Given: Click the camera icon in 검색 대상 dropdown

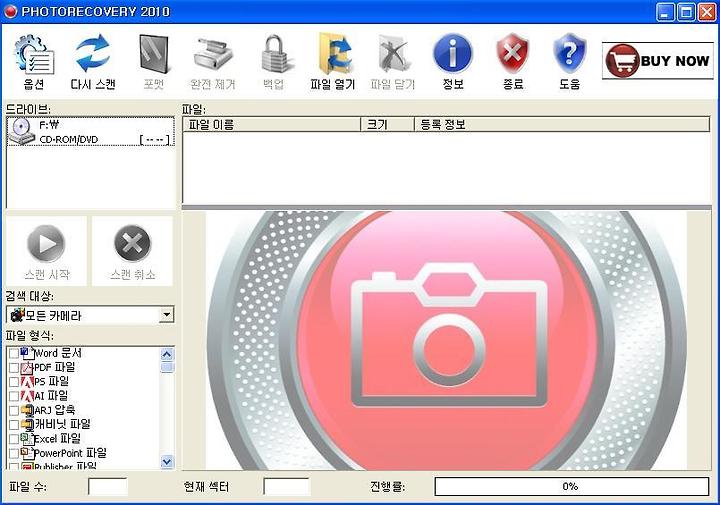Looking at the screenshot, I should (x=17, y=315).
